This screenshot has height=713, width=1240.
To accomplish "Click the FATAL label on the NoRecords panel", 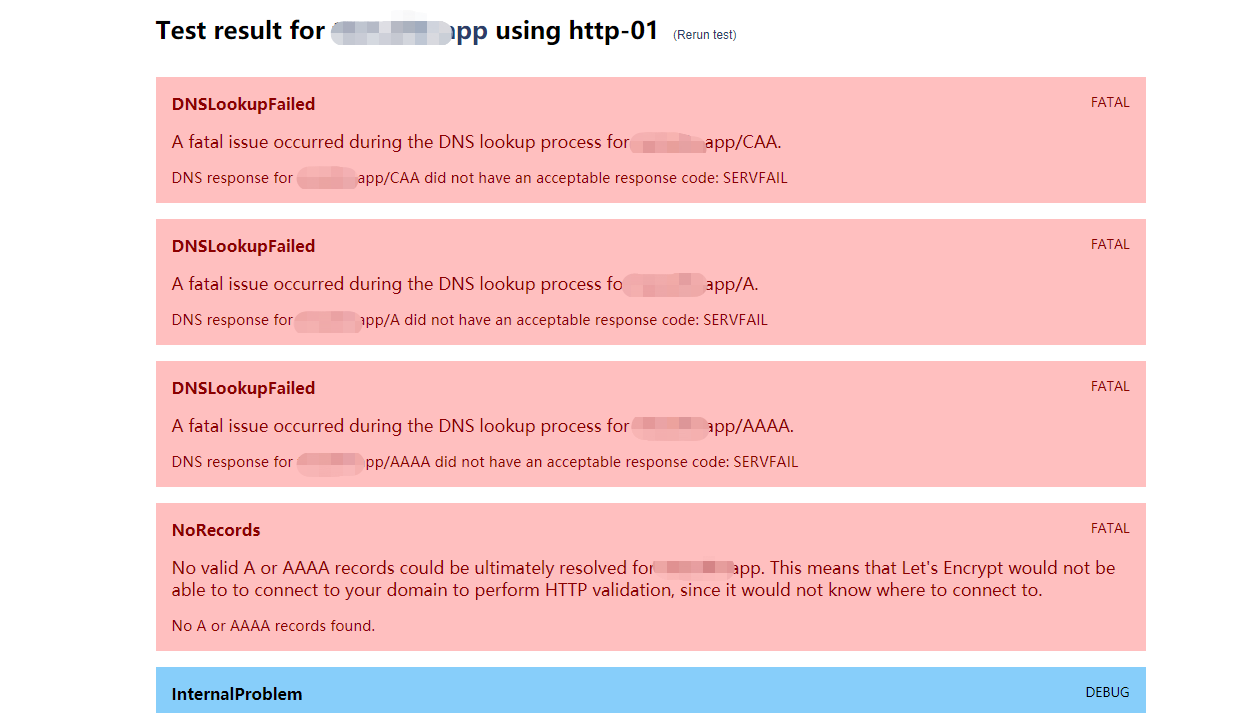I will click(x=1110, y=528).
